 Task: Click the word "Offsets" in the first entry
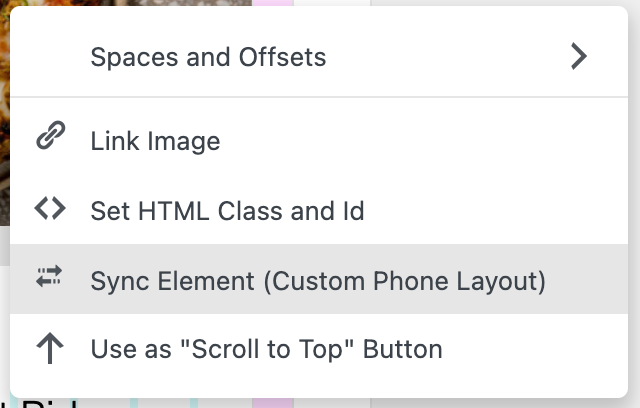coord(286,57)
